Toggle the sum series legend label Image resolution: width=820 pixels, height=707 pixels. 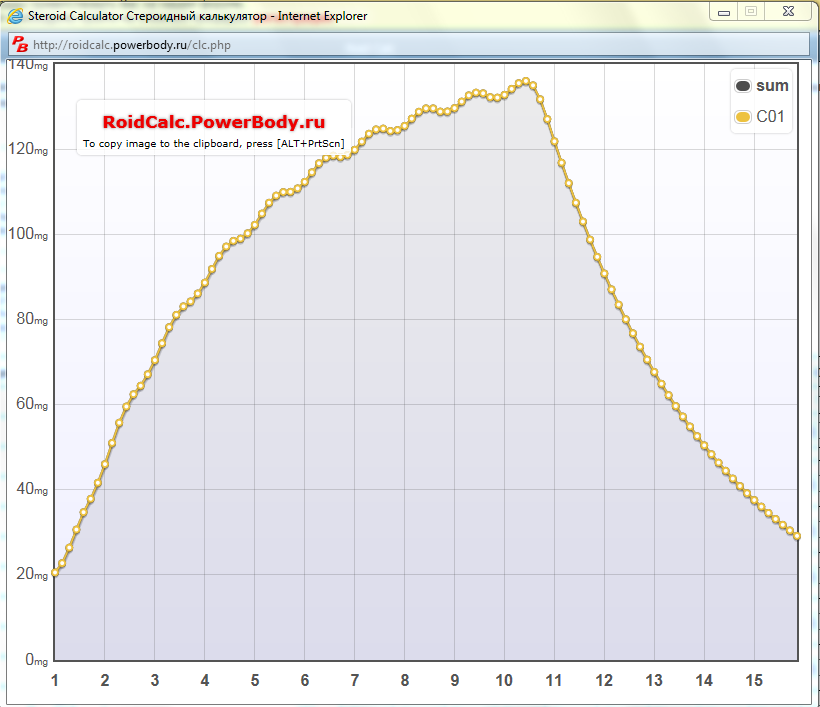(772, 86)
